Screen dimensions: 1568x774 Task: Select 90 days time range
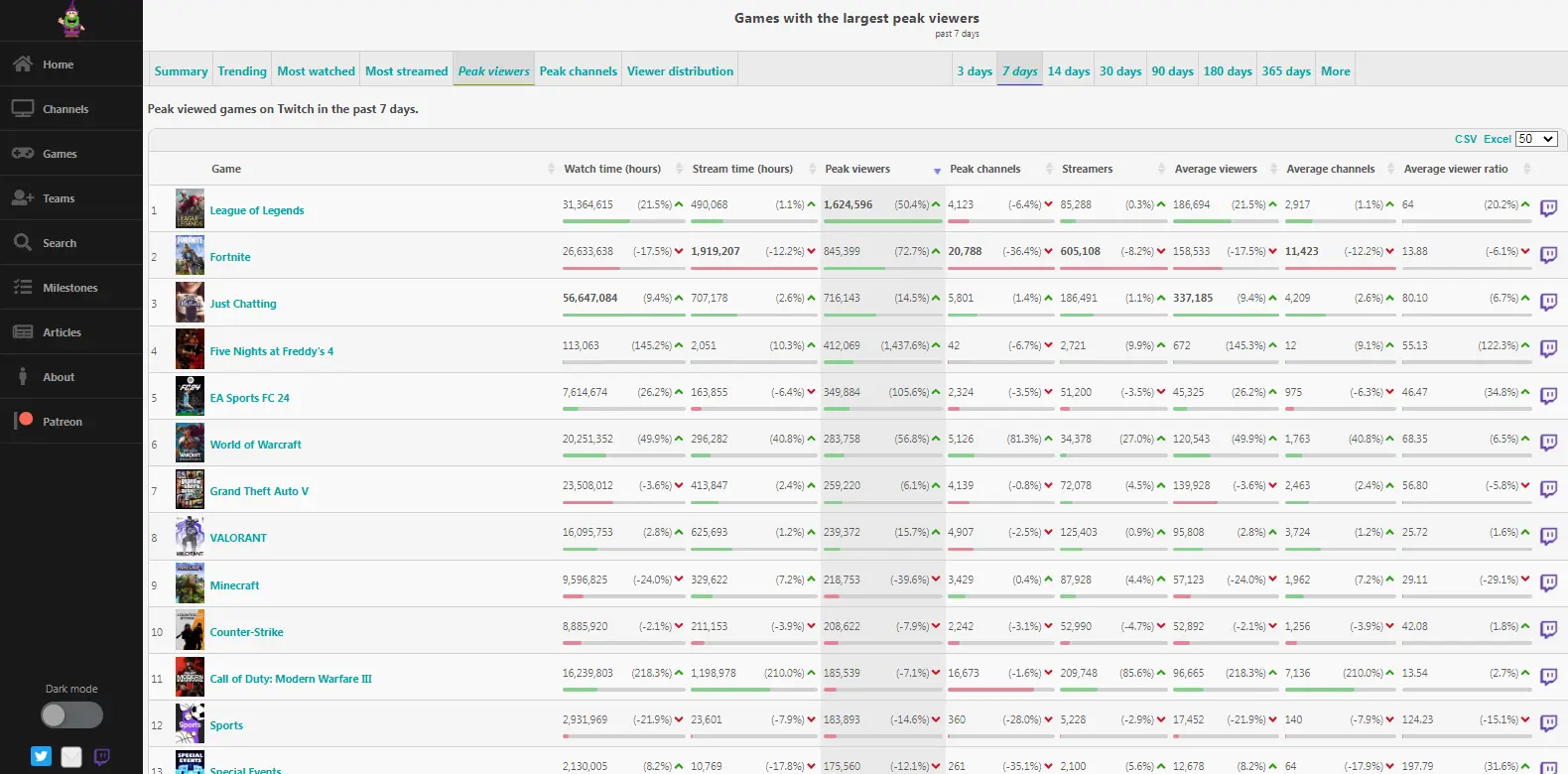1172,70
